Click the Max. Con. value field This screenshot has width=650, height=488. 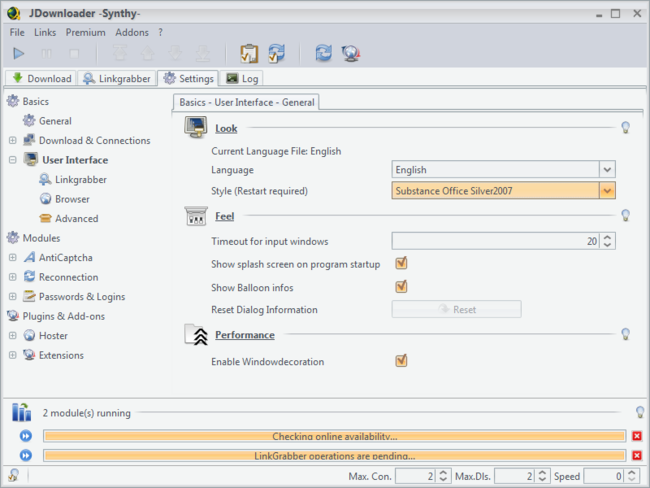(415, 476)
